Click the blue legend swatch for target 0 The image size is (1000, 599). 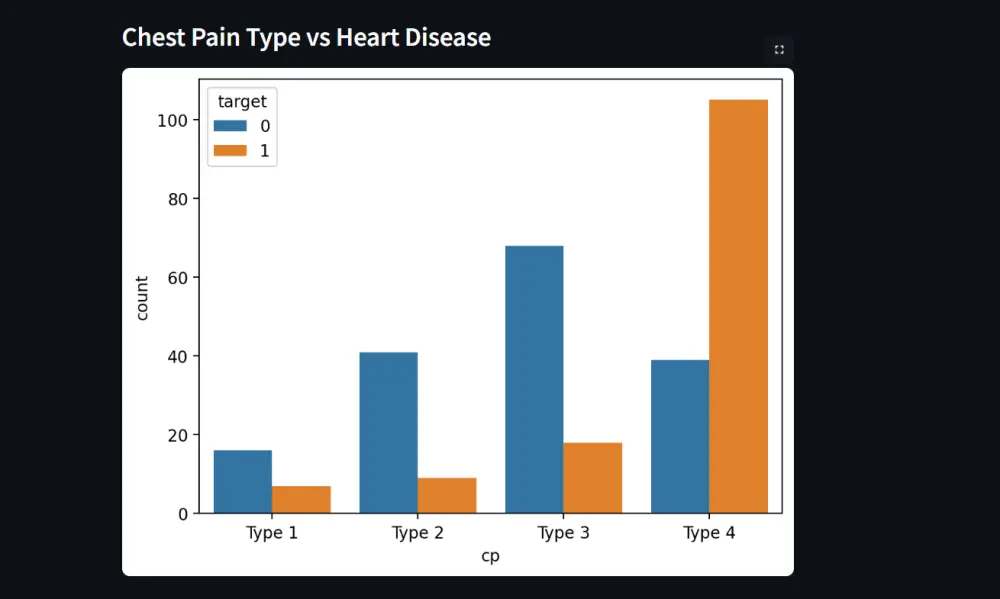pos(229,126)
